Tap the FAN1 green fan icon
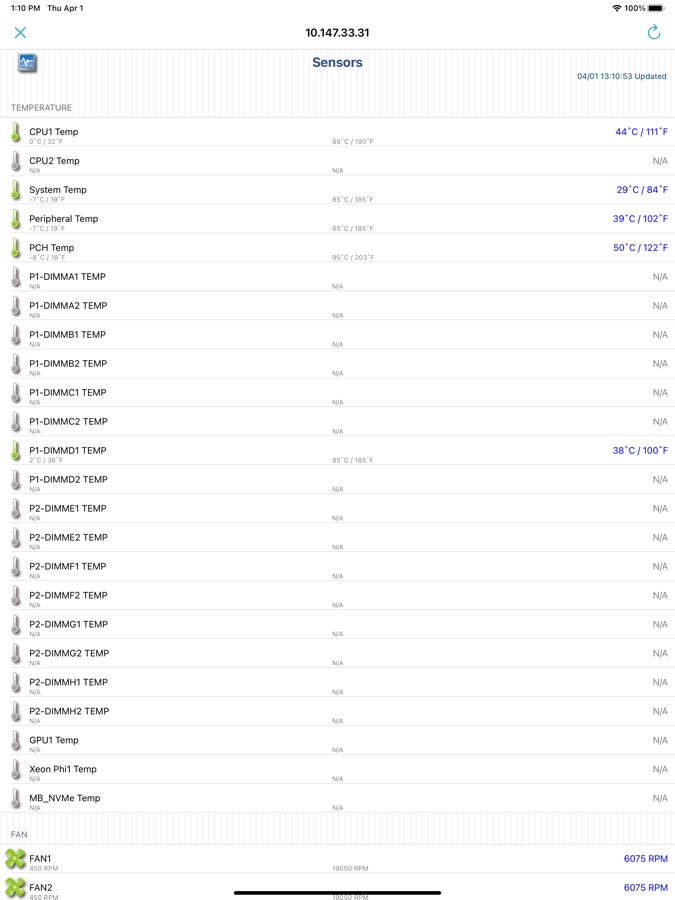 tap(15, 859)
